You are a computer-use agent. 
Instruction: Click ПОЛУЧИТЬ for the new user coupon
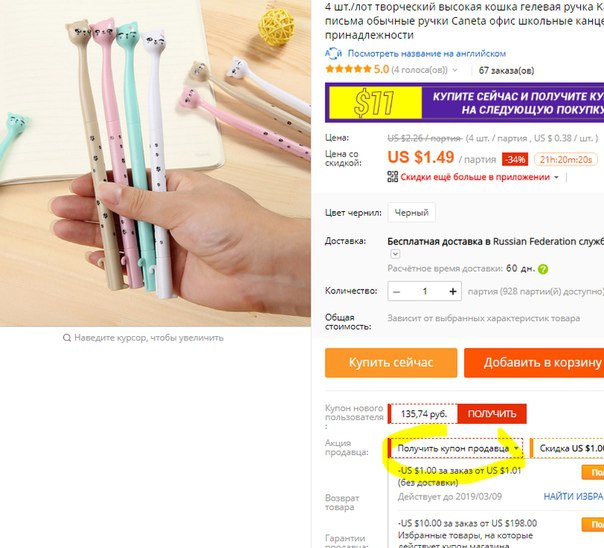coord(492,414)
